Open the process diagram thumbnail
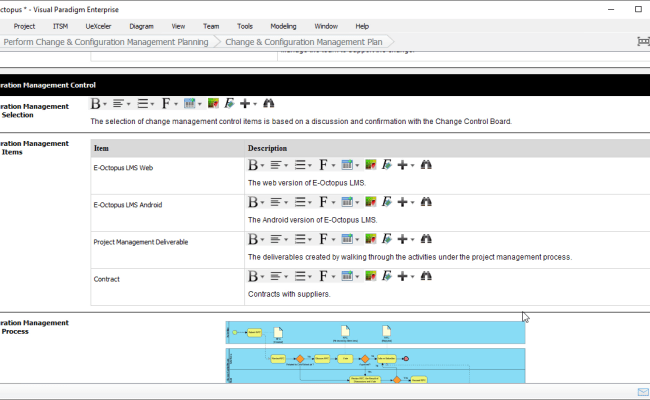 click(375, 352)
